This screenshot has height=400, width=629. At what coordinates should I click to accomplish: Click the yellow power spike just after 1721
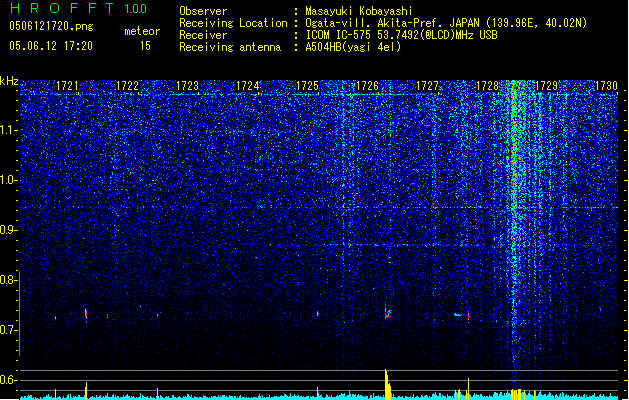click(86, 391)
